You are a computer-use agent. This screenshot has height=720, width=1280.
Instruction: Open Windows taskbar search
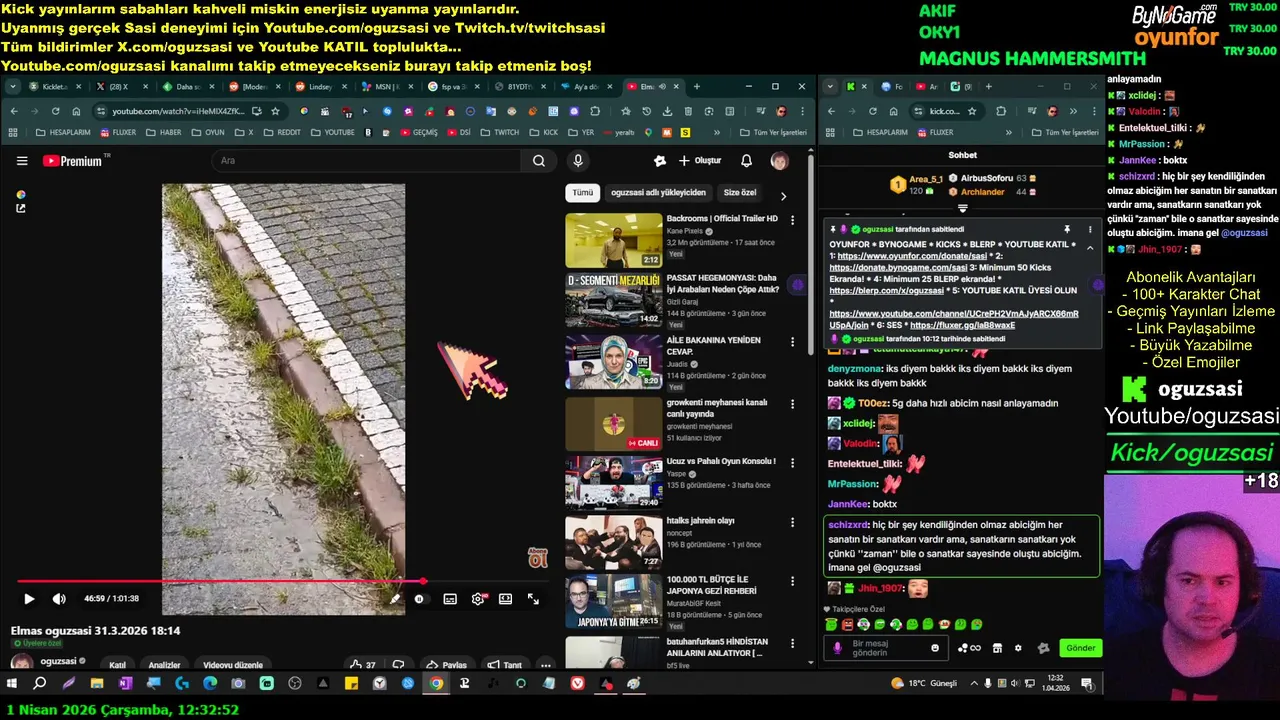pos(40,684)
